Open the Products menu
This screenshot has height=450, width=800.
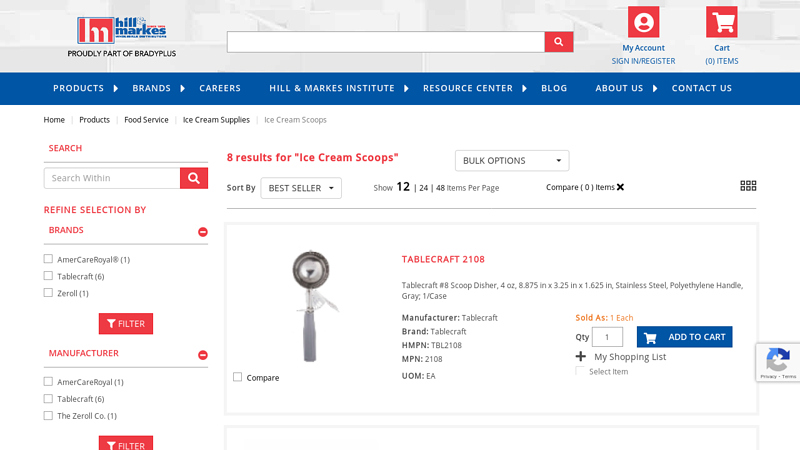pyautogui.click(x=78, y=88)
